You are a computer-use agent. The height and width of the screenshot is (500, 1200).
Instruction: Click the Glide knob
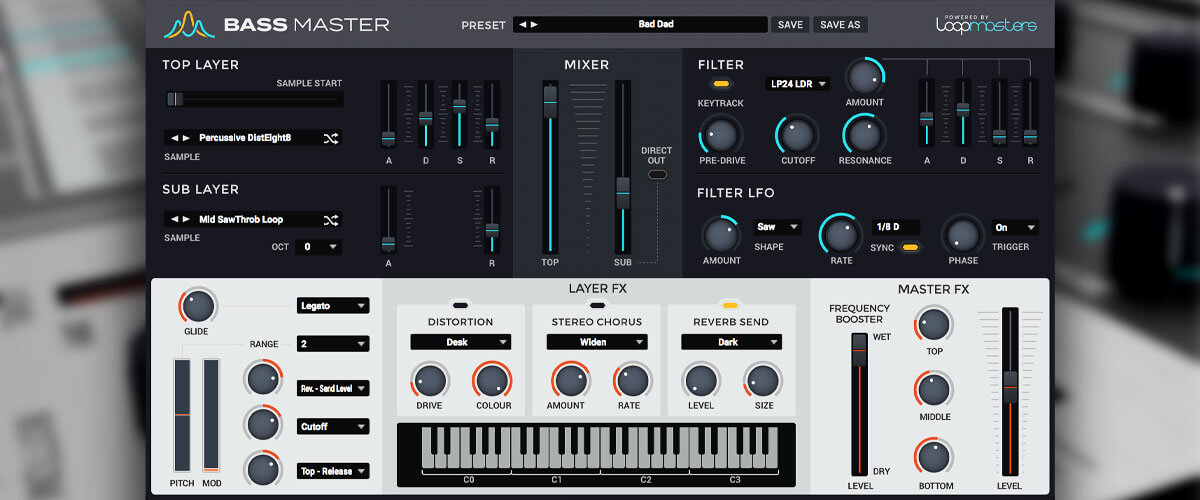pyautogui.click(x=197, y=305)
